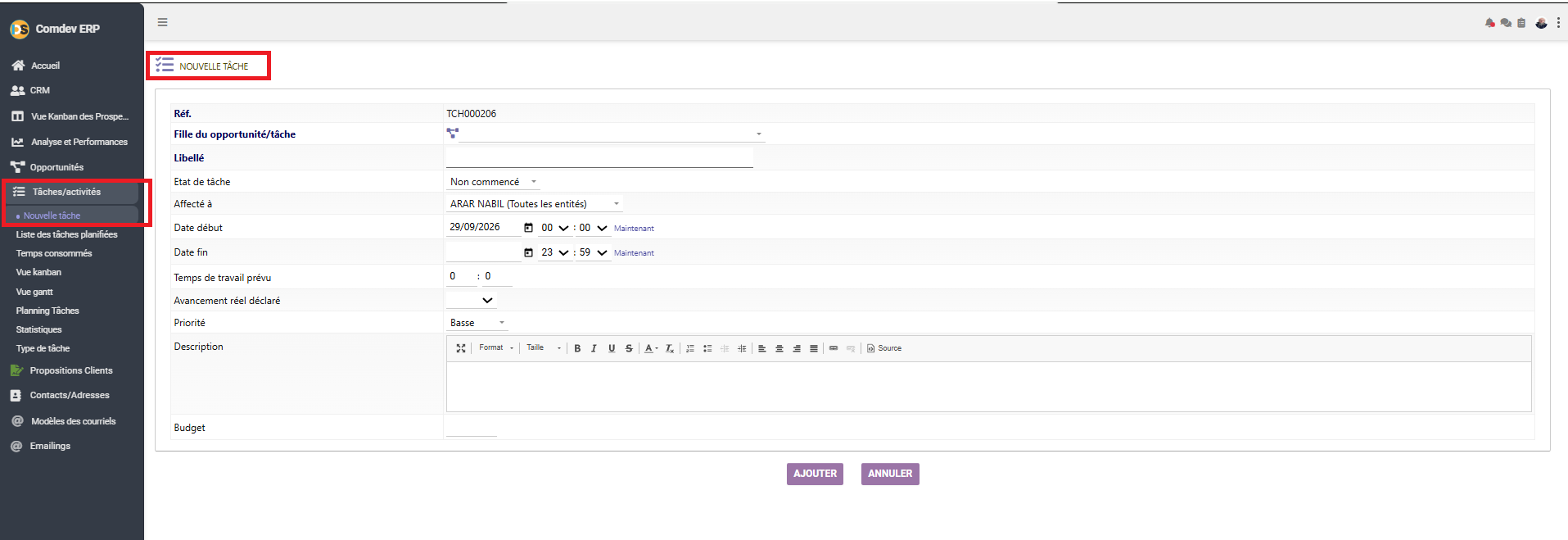Image resolution: width=1568 pixels, height=540 pixels.
Task: Switch editor to Source view
Action: point(884,348)
